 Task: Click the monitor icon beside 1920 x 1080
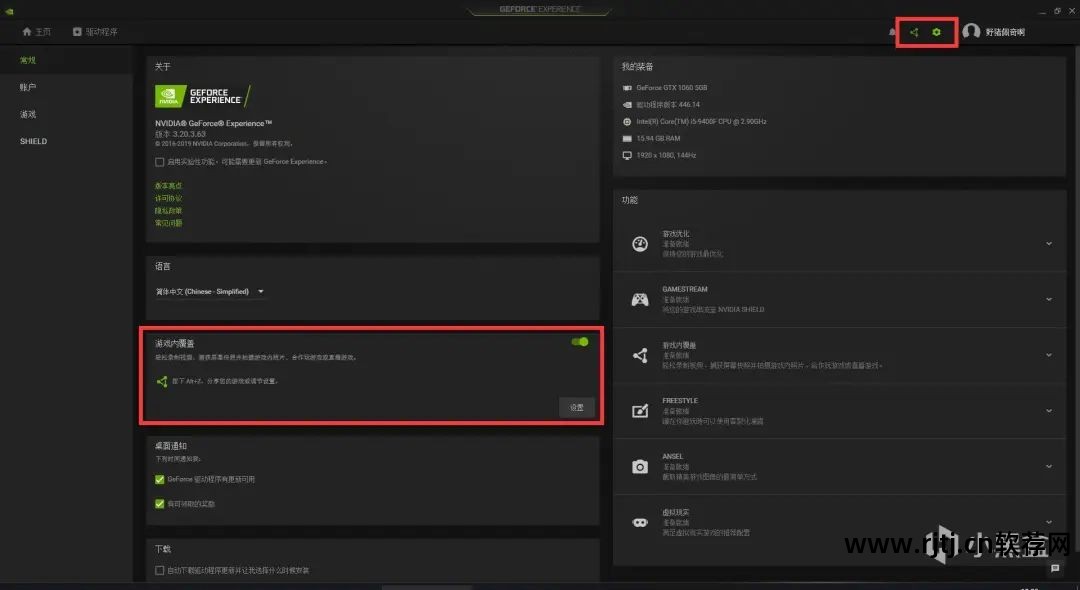pos(627,156)
